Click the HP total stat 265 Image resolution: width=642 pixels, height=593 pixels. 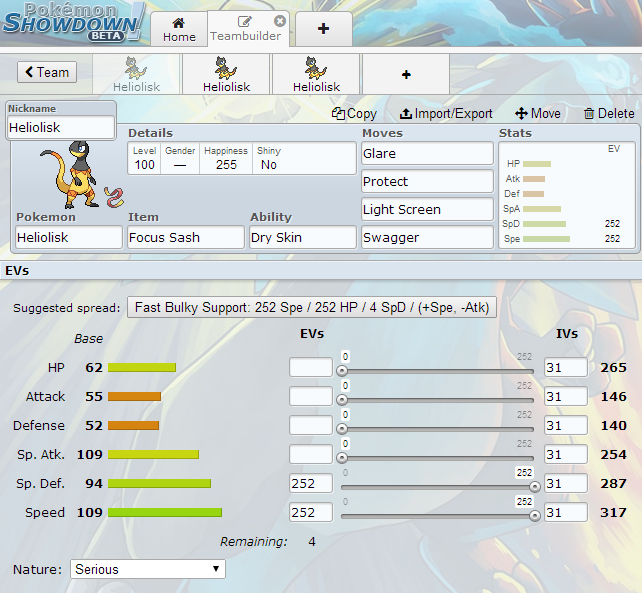point(613,367)
